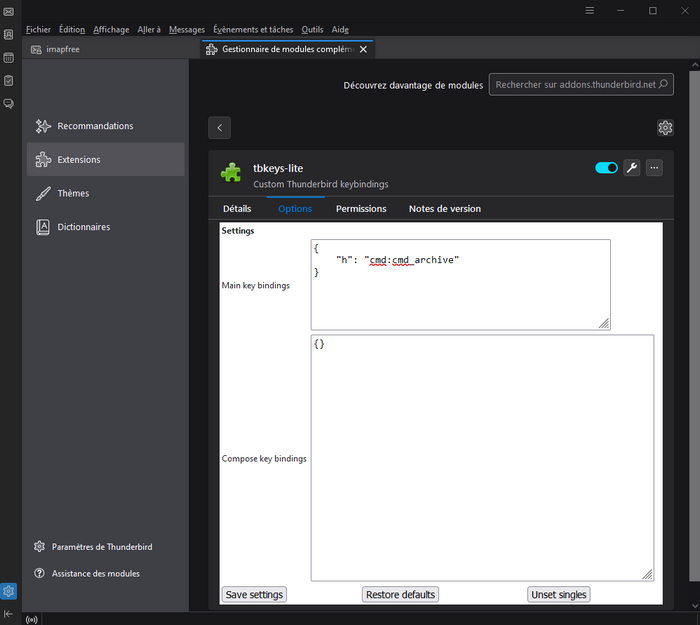
Task: Go back with the left chevron button
Action: click(220, 128)
